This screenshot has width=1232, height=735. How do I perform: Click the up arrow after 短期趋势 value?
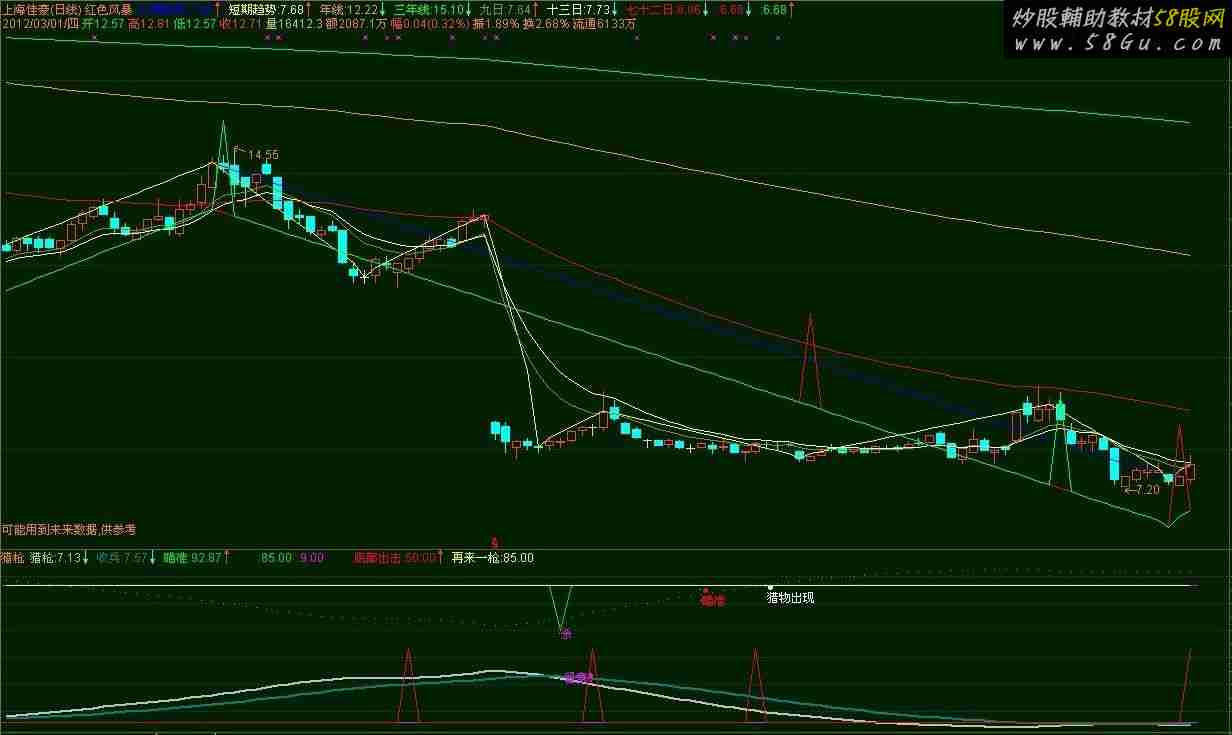(310, 10)
